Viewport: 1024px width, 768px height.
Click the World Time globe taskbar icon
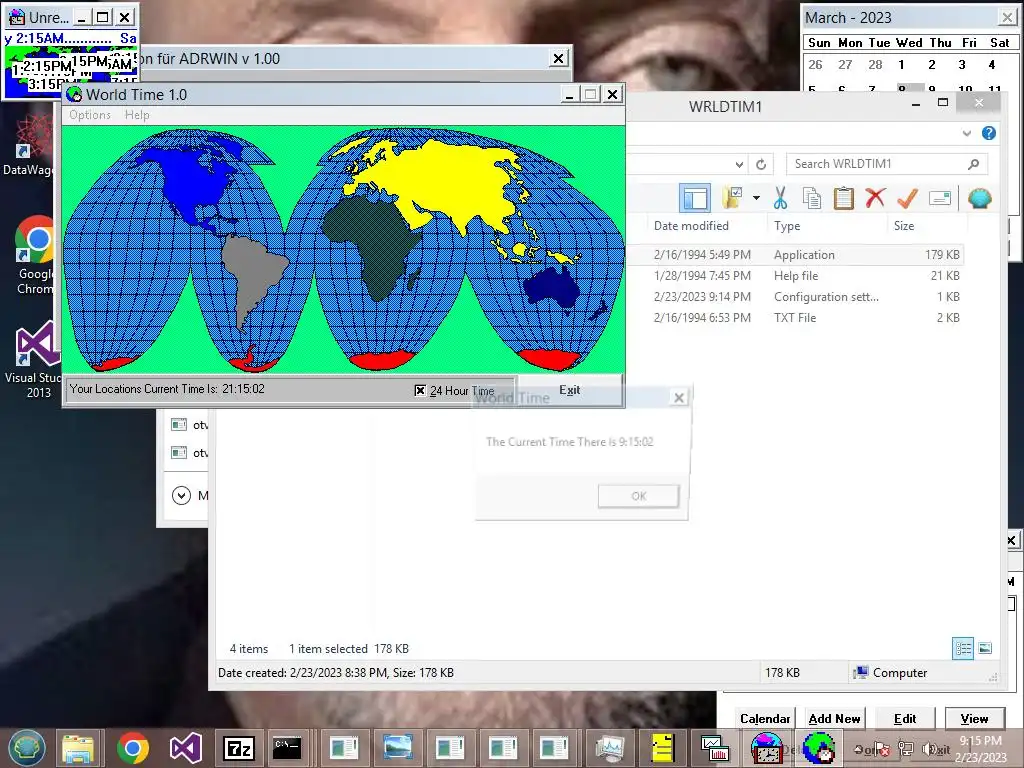point(819,748)
